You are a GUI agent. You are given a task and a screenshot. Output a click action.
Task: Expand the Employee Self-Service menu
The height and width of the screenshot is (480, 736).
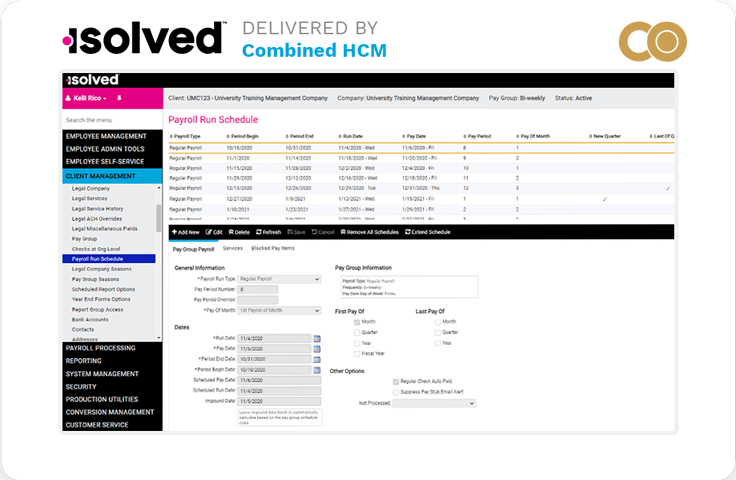[x=112, y=161]
